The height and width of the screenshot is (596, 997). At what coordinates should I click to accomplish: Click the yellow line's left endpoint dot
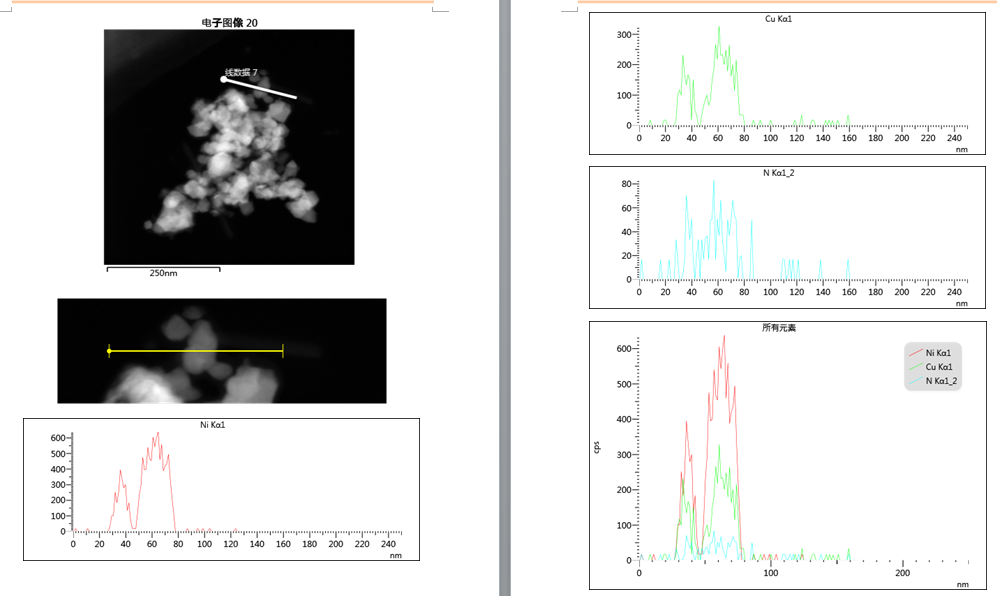pyautogui.click(x=109, y=351)
